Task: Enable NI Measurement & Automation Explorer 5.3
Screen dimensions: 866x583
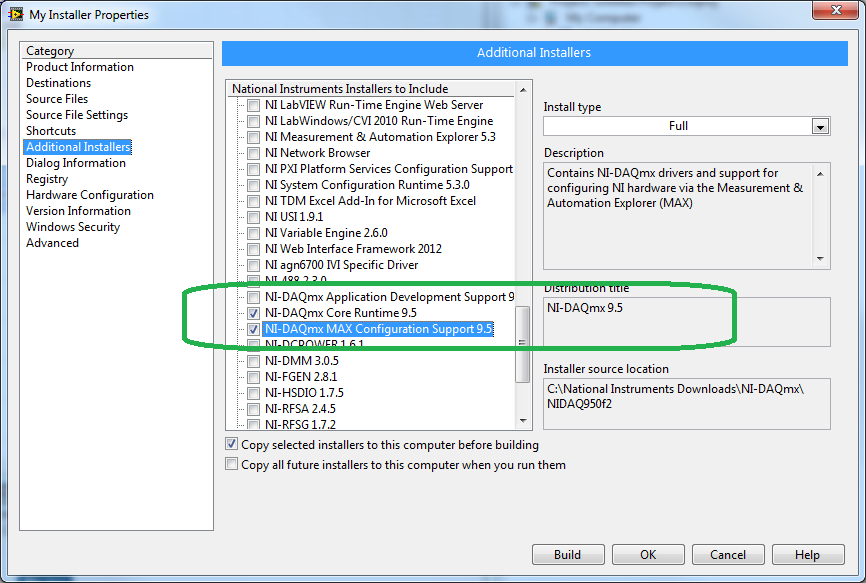Action: point(254,137)
